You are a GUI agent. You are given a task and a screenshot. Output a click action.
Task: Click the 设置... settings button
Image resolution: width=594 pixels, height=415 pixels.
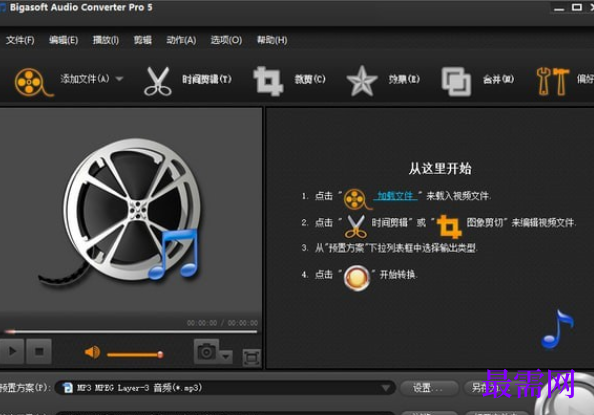coord(428,388)
